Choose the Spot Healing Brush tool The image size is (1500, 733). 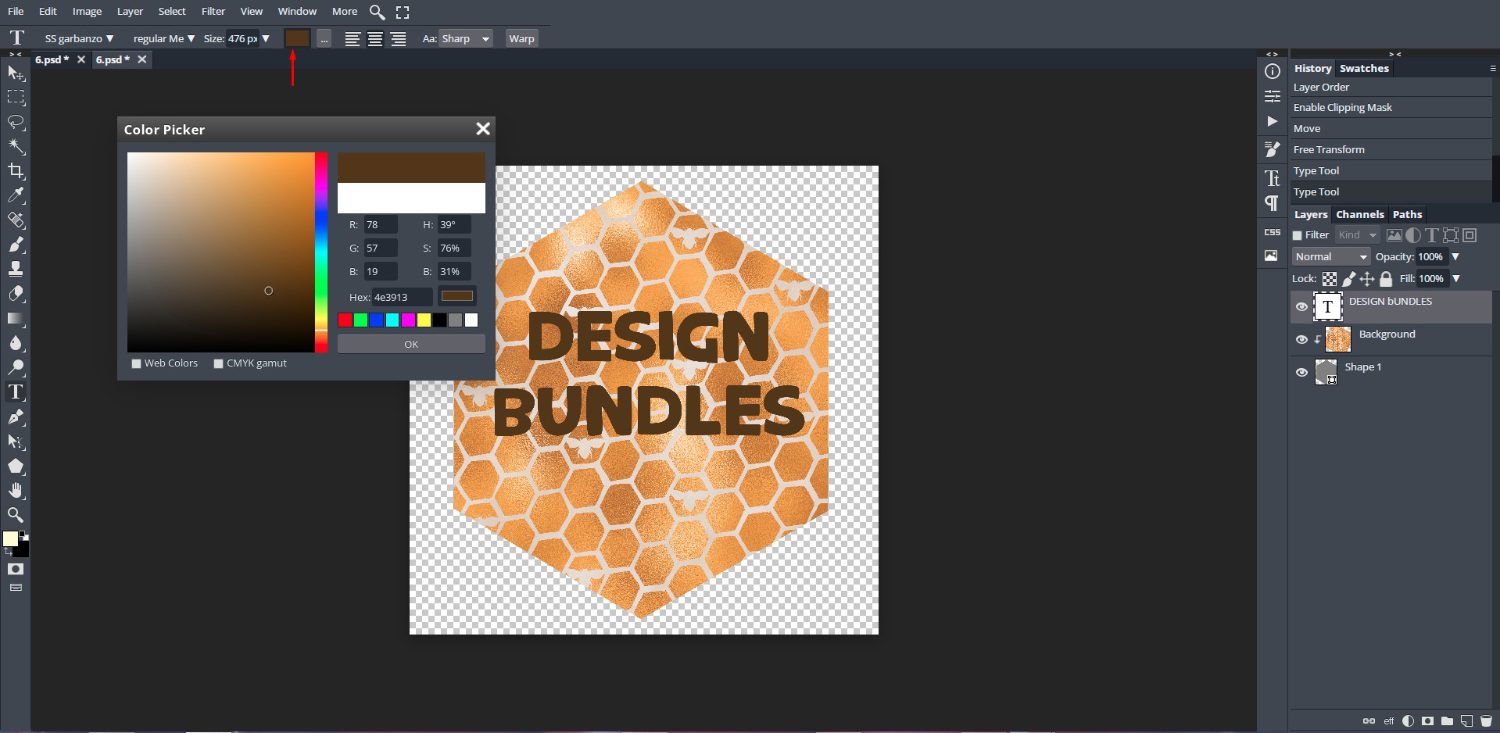tap(16, 220)
